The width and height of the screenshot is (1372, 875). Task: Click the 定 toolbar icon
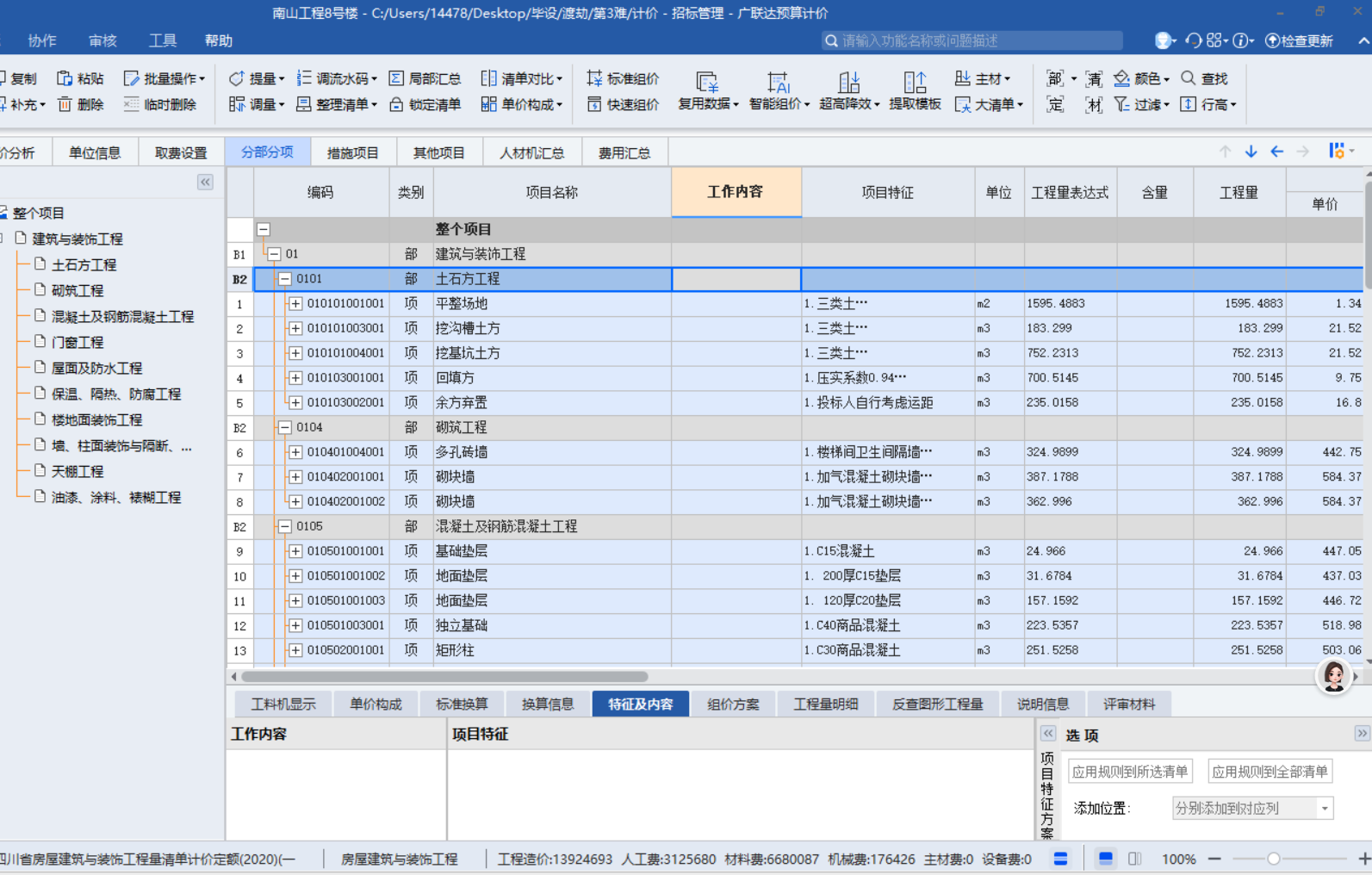click(1055, 104)
